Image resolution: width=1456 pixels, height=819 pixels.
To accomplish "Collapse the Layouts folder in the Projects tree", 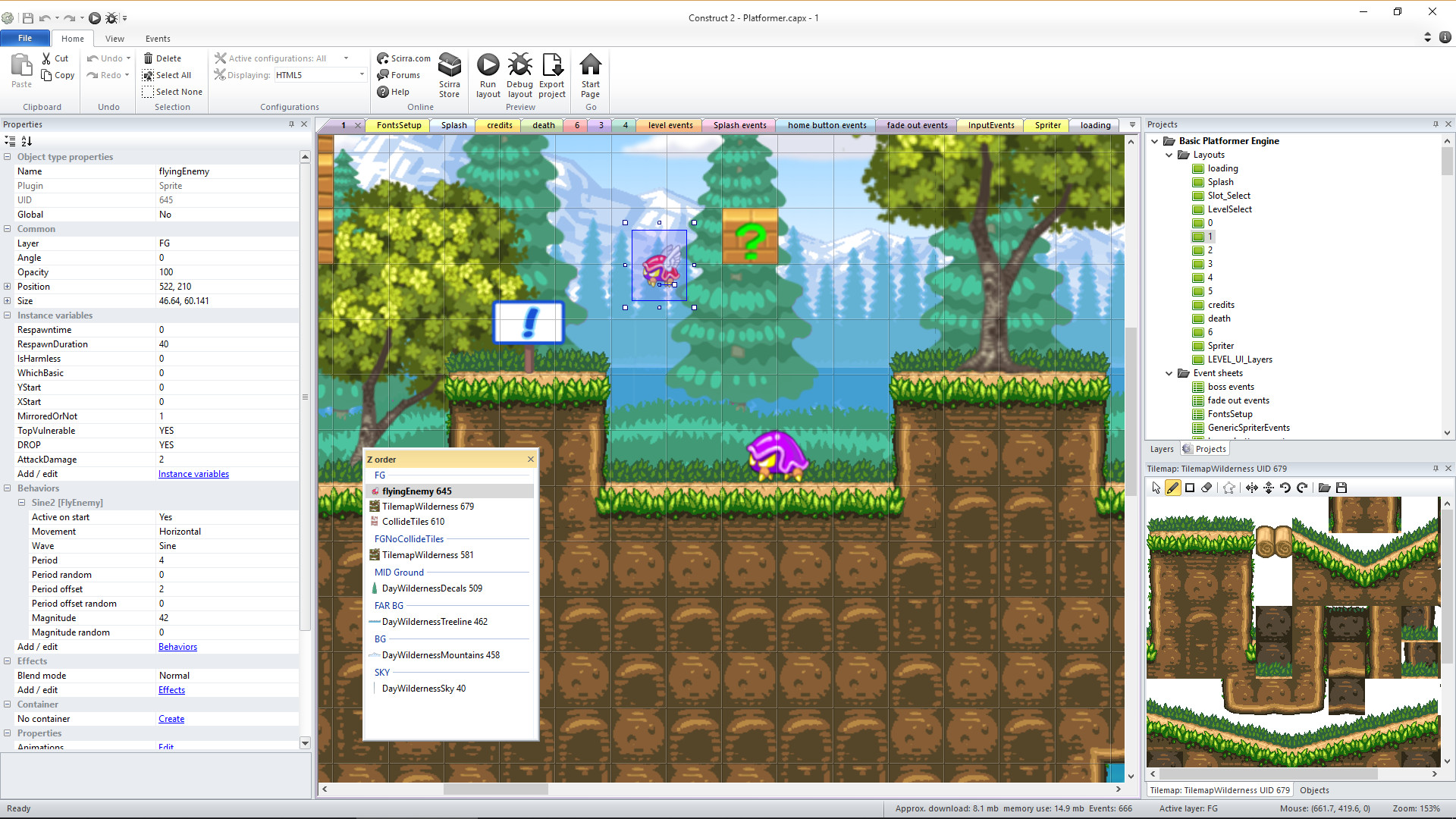I will 1169,154.
